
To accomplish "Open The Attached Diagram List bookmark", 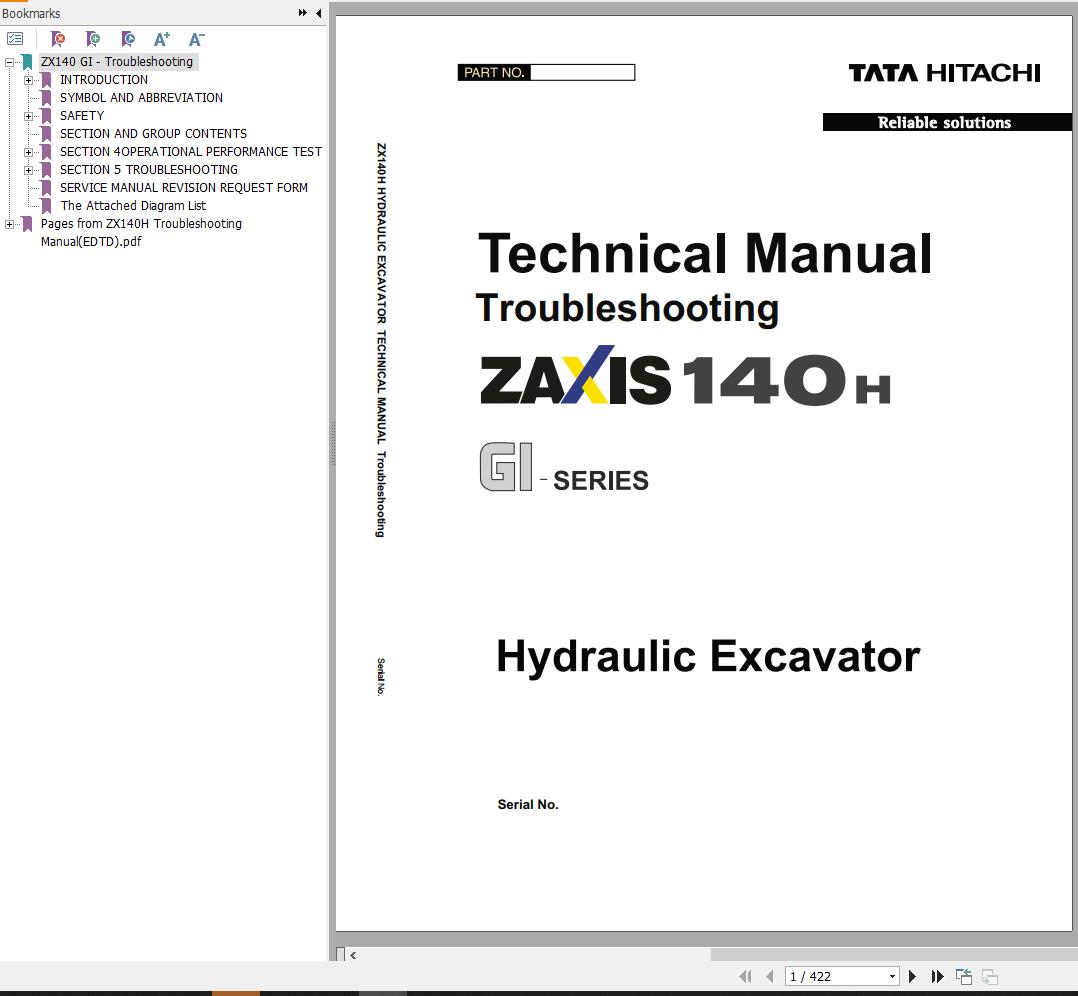I will [133, 206].
